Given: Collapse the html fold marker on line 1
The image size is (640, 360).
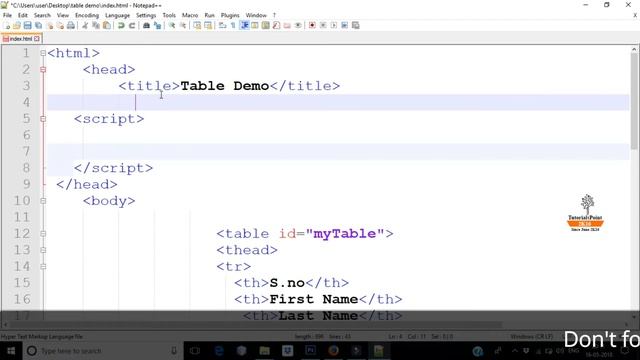Looking at the screenshot, I should tap(43, 53).
